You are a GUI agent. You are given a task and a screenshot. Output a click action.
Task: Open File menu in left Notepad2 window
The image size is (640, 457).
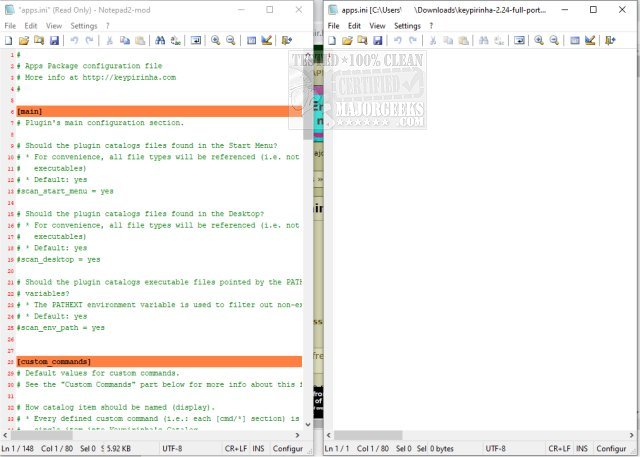tap(10, 26)
